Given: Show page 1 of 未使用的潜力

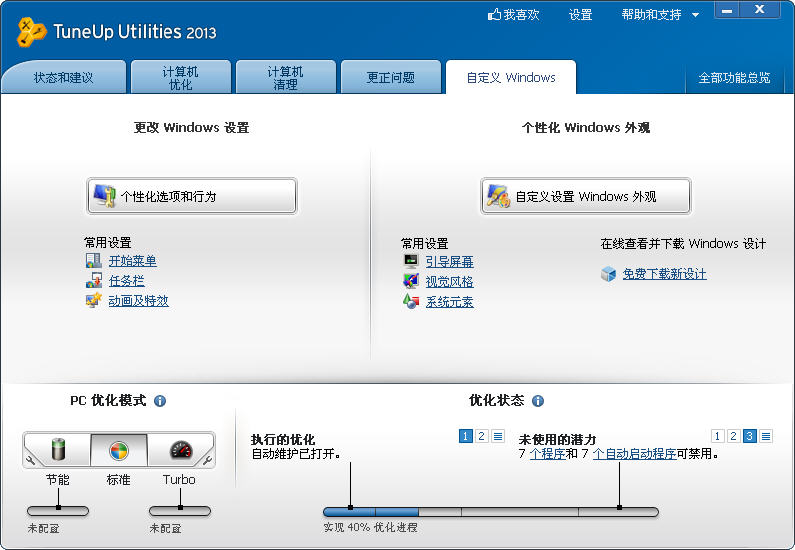Looking at the screenshot, I should point(717,436).
